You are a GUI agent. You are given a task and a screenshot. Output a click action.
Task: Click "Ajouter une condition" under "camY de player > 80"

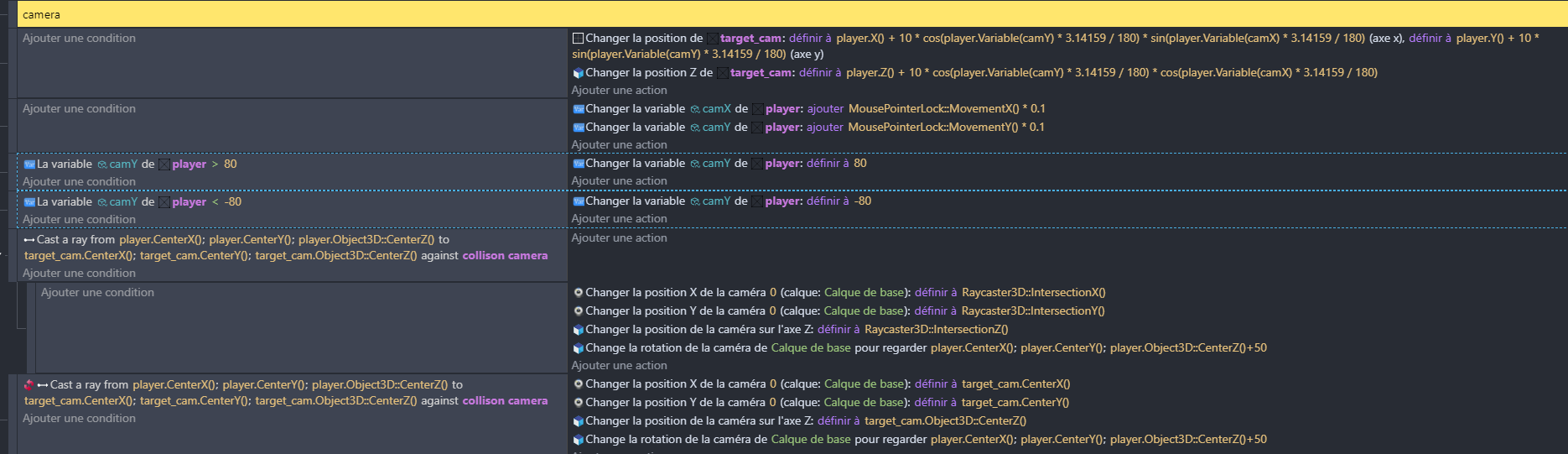point(79,182)
